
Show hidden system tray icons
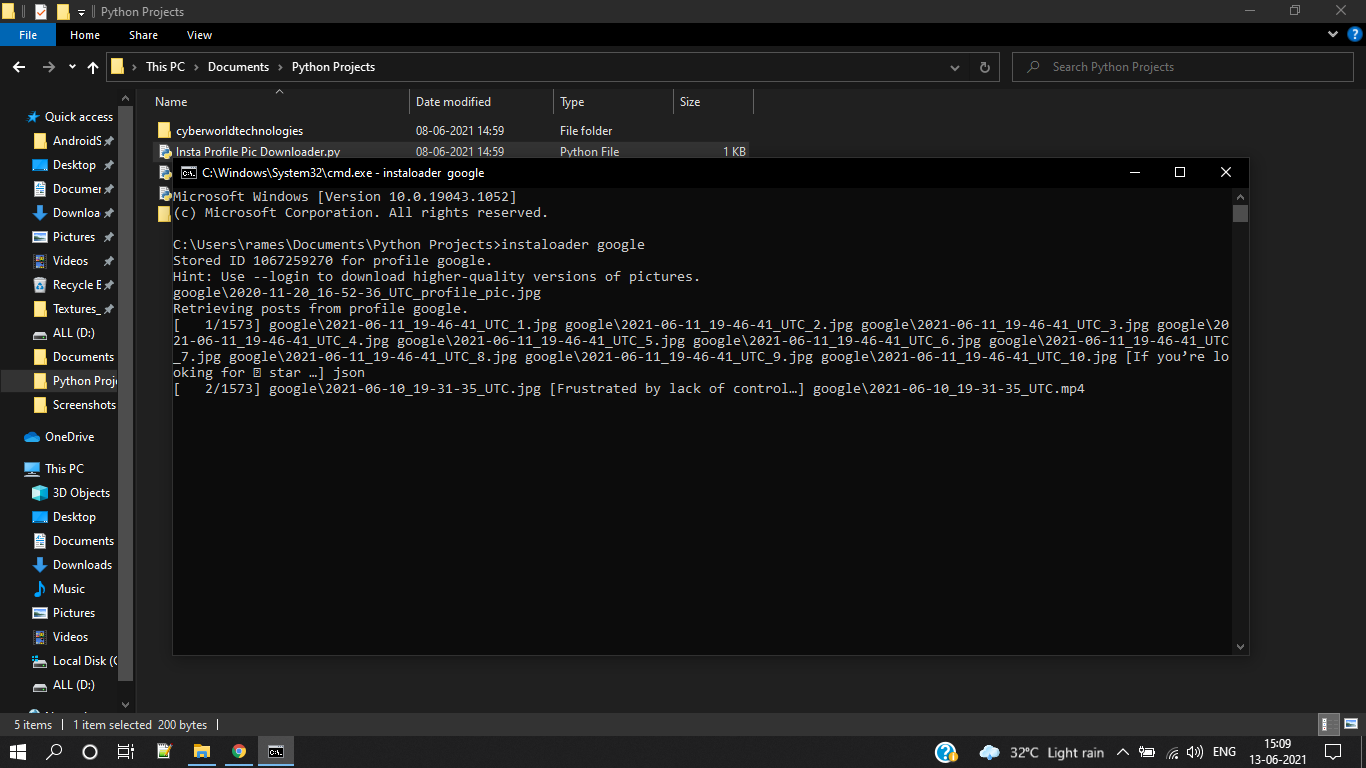1122,752
